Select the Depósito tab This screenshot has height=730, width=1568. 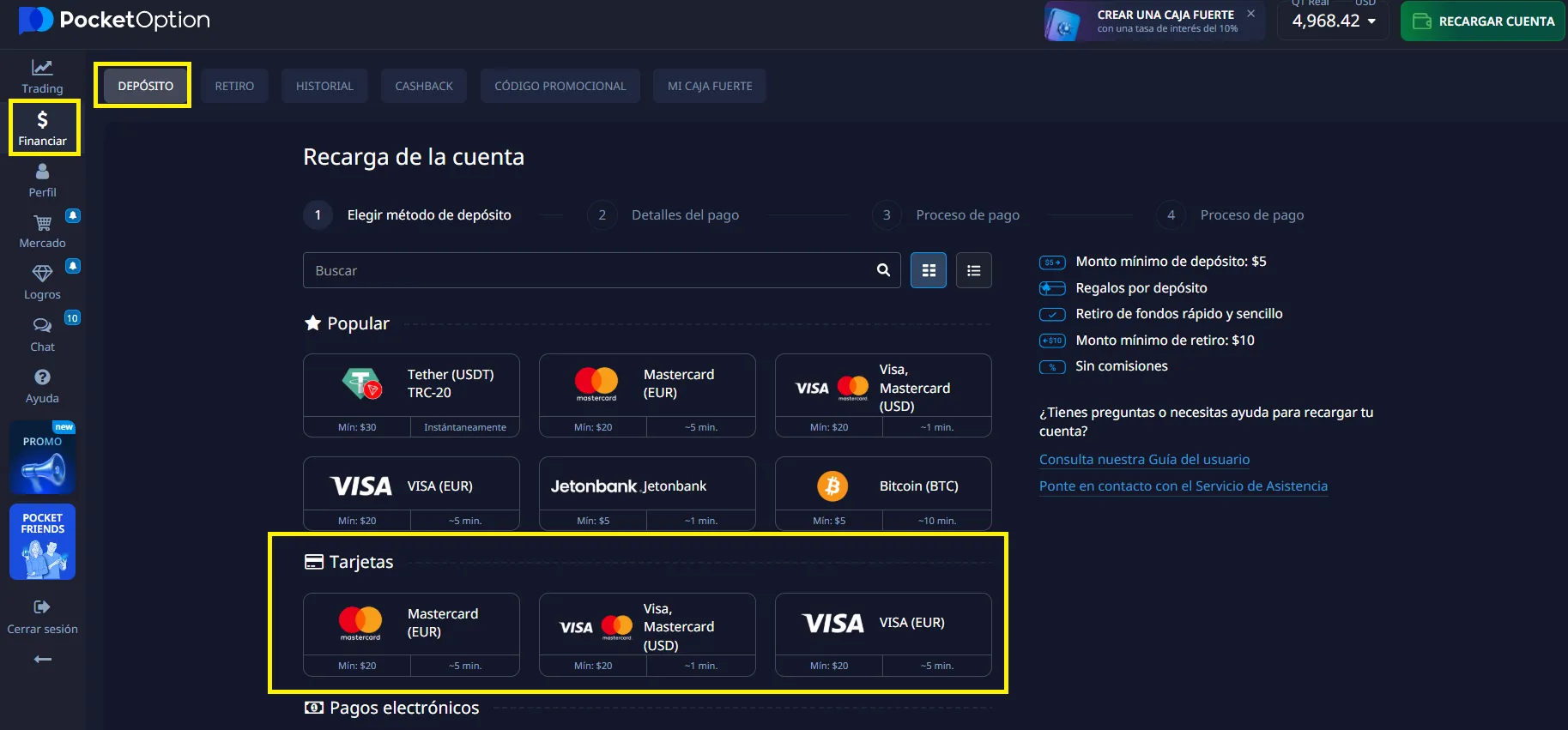click(x=146, y=86)
